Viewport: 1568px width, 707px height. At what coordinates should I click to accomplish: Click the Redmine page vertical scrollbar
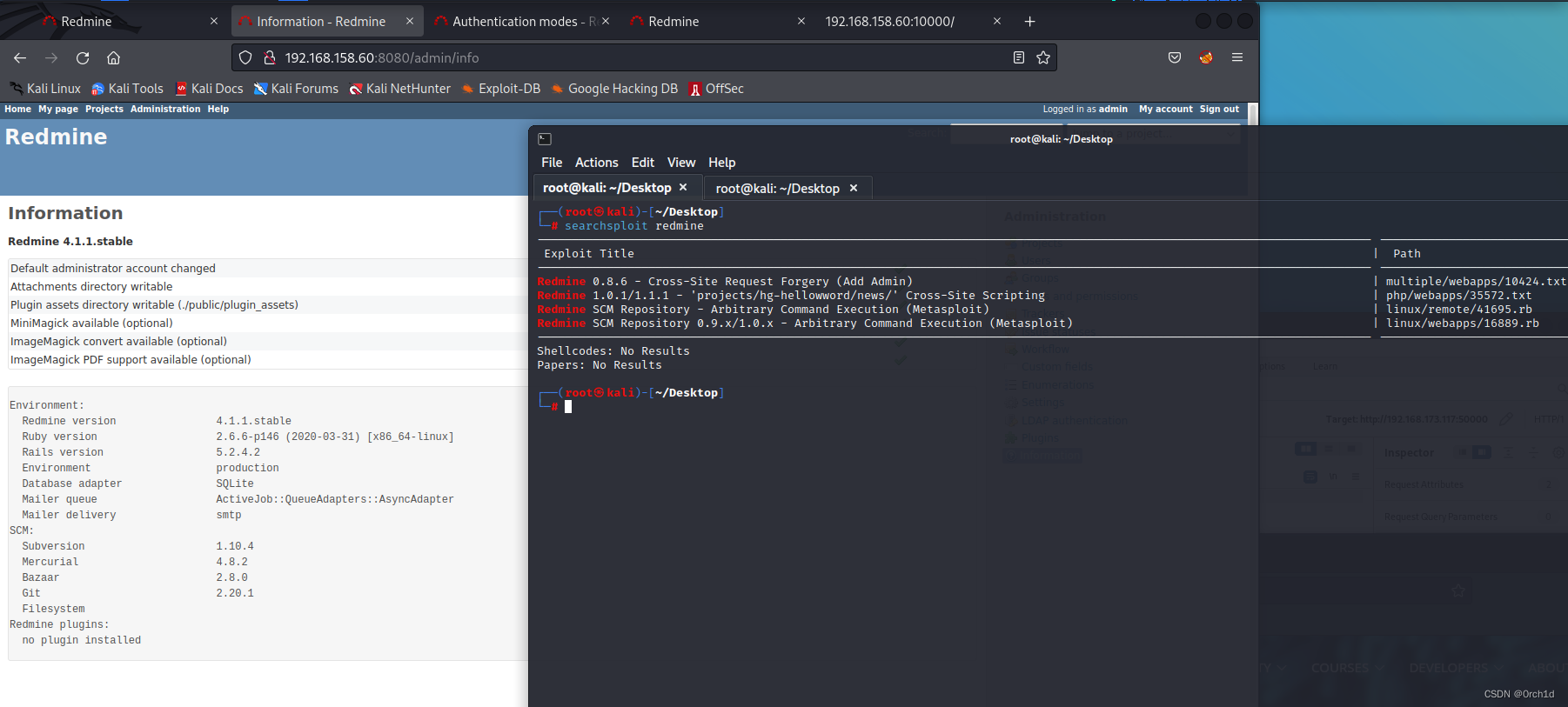(x=1253, y=113)
